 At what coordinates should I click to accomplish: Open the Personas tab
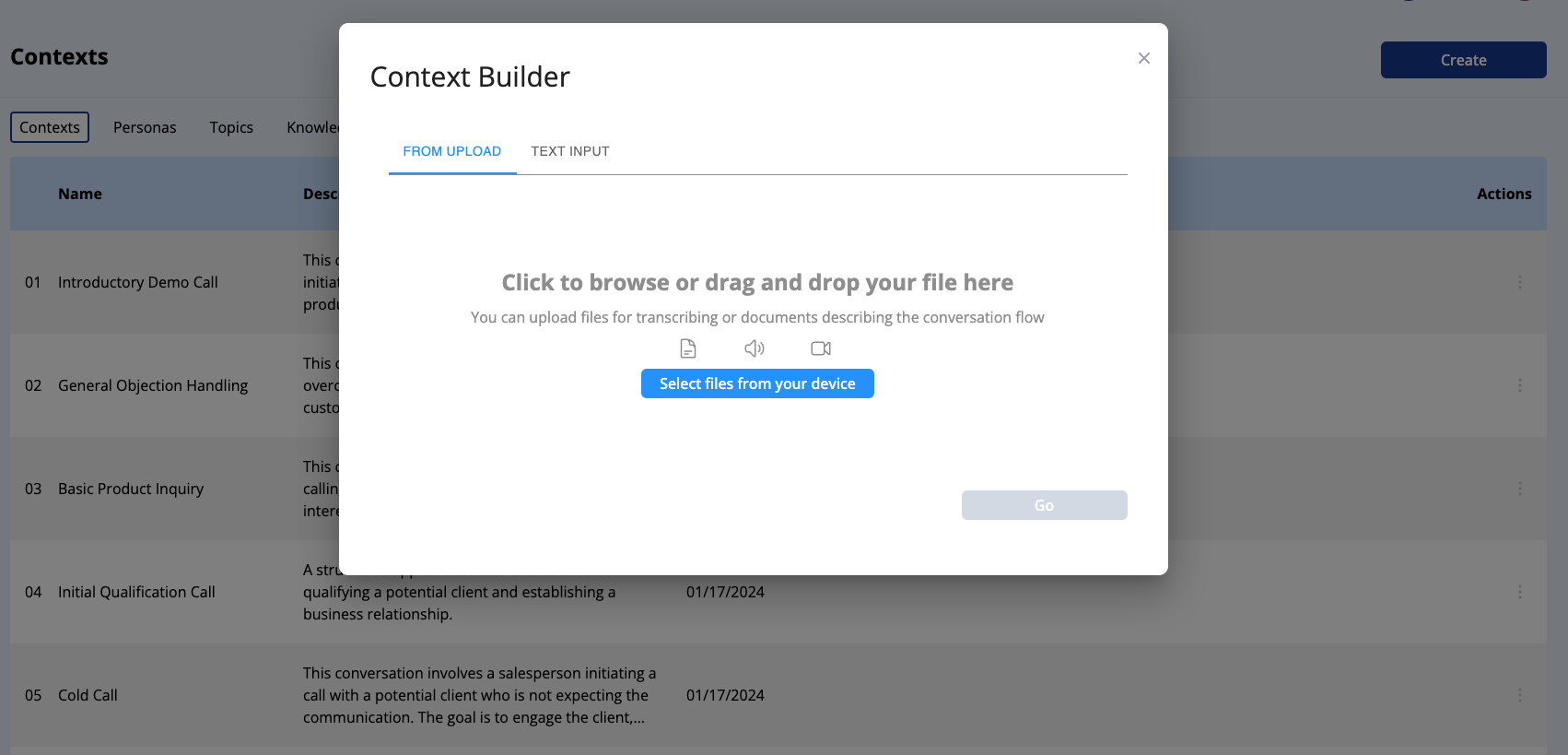tap(145, 127)
